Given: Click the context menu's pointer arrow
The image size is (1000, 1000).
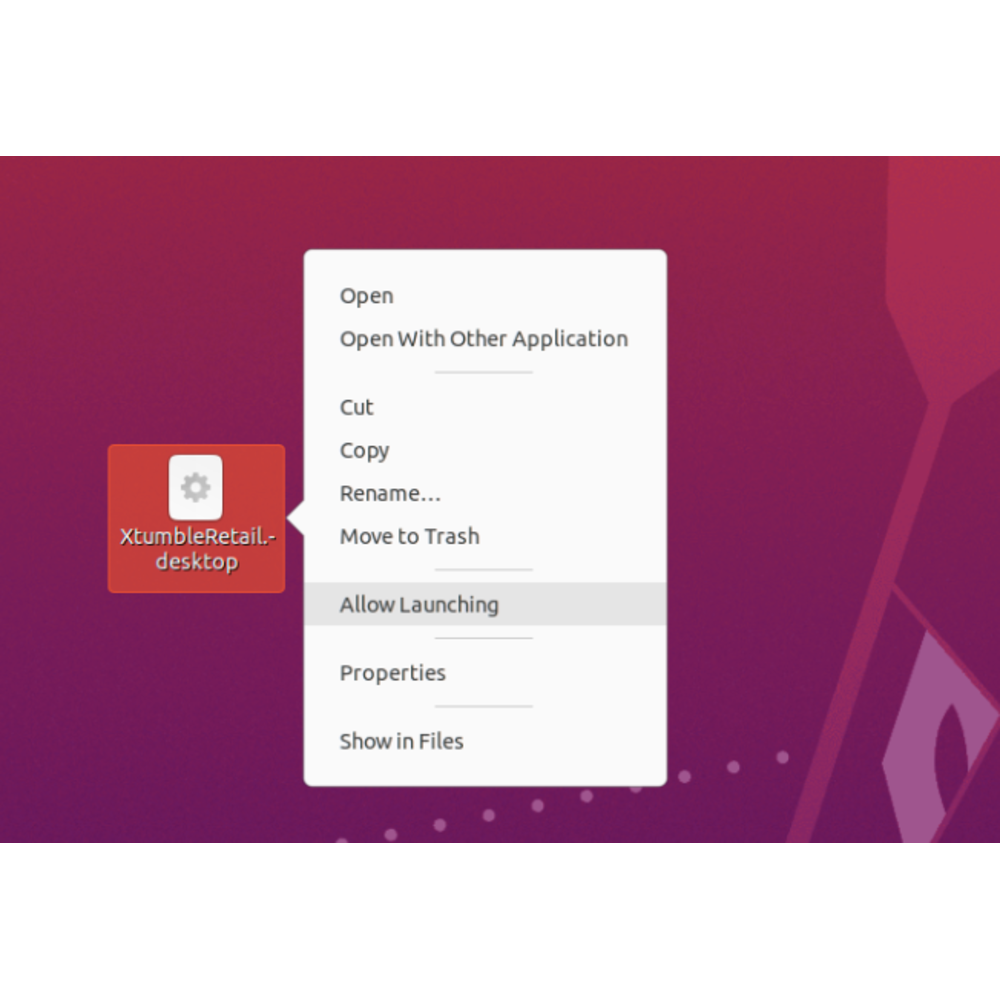Looking at the screenshot, I should pyautogui.click(x=295, y=518).
